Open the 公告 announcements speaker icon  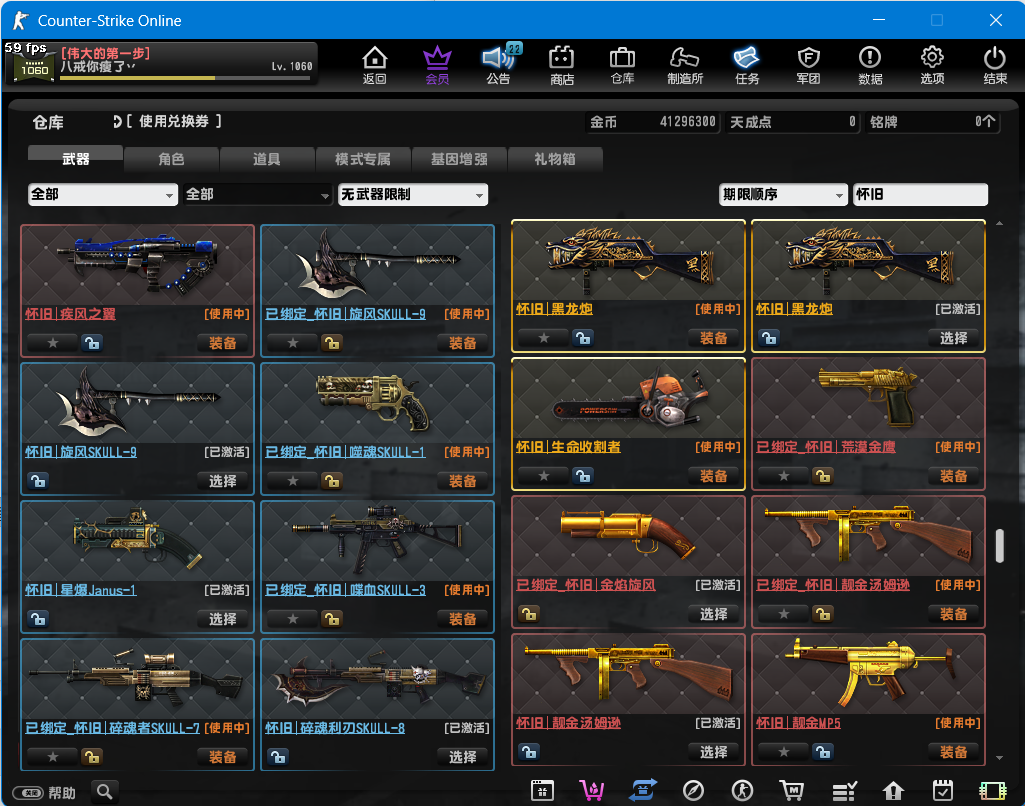tap(499, 65)
